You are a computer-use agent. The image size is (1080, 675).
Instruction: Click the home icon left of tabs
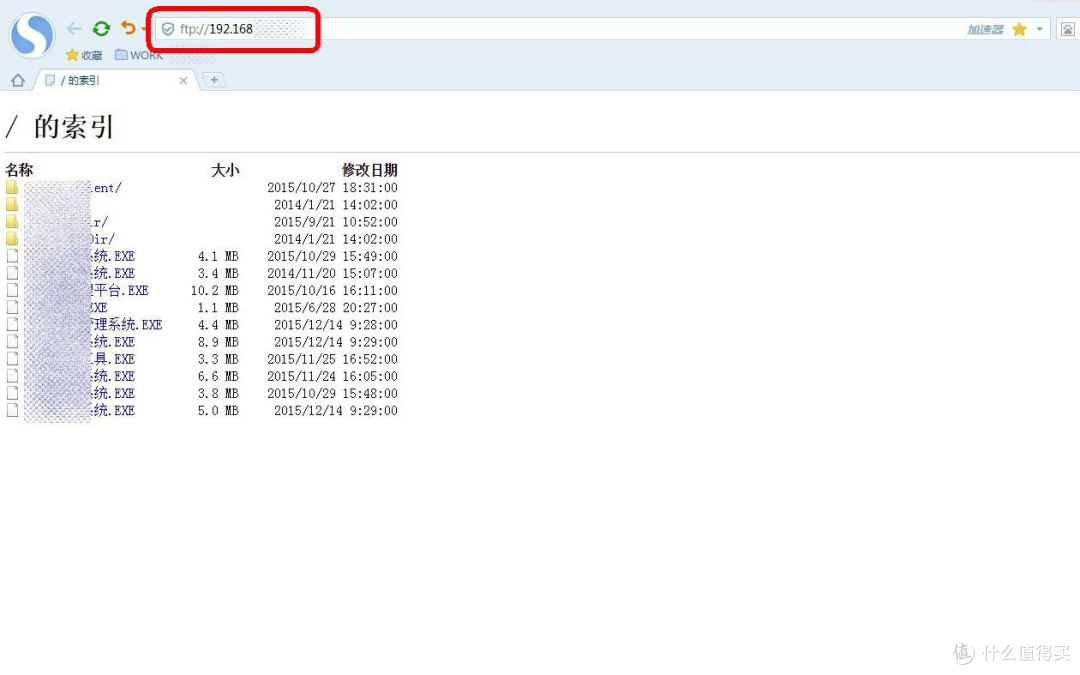pos(18,81)
